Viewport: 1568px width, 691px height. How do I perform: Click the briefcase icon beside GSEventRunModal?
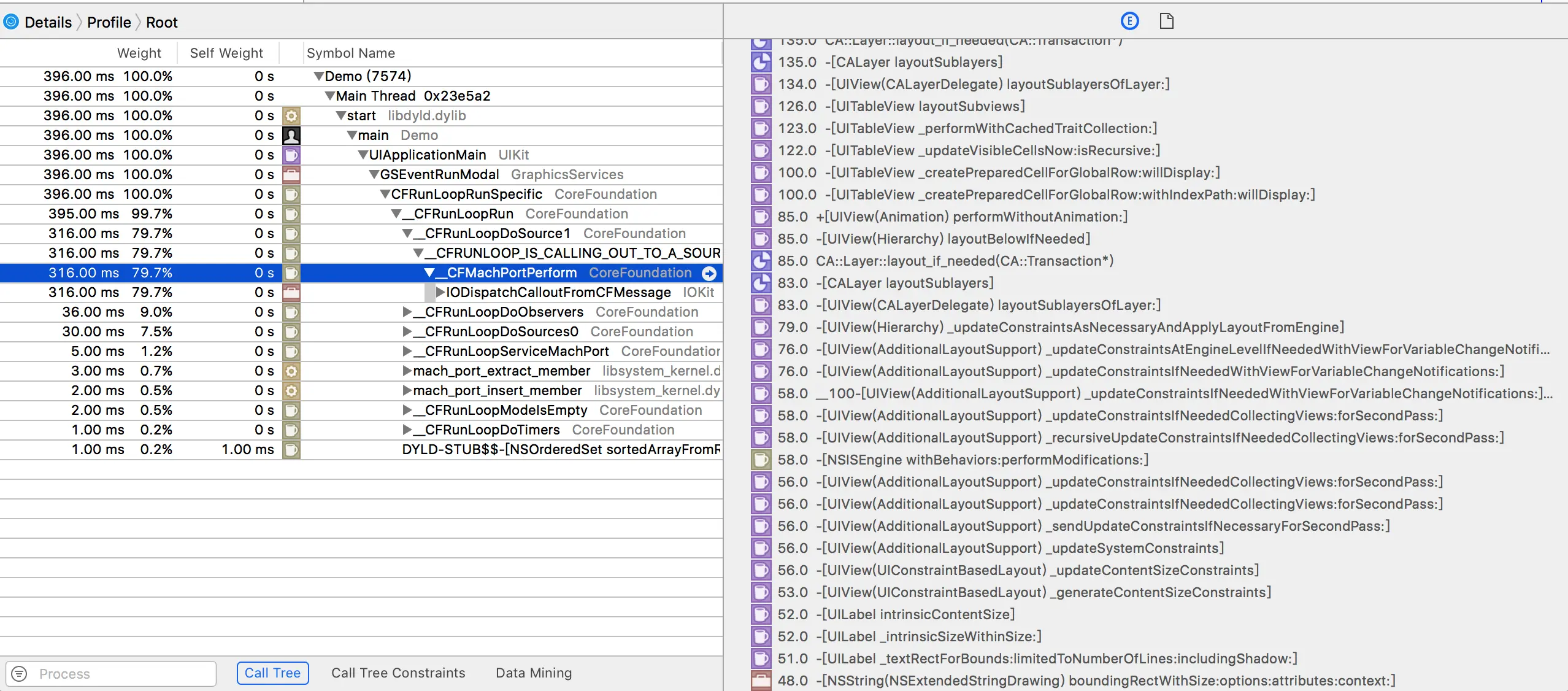[x=291, y=175]
